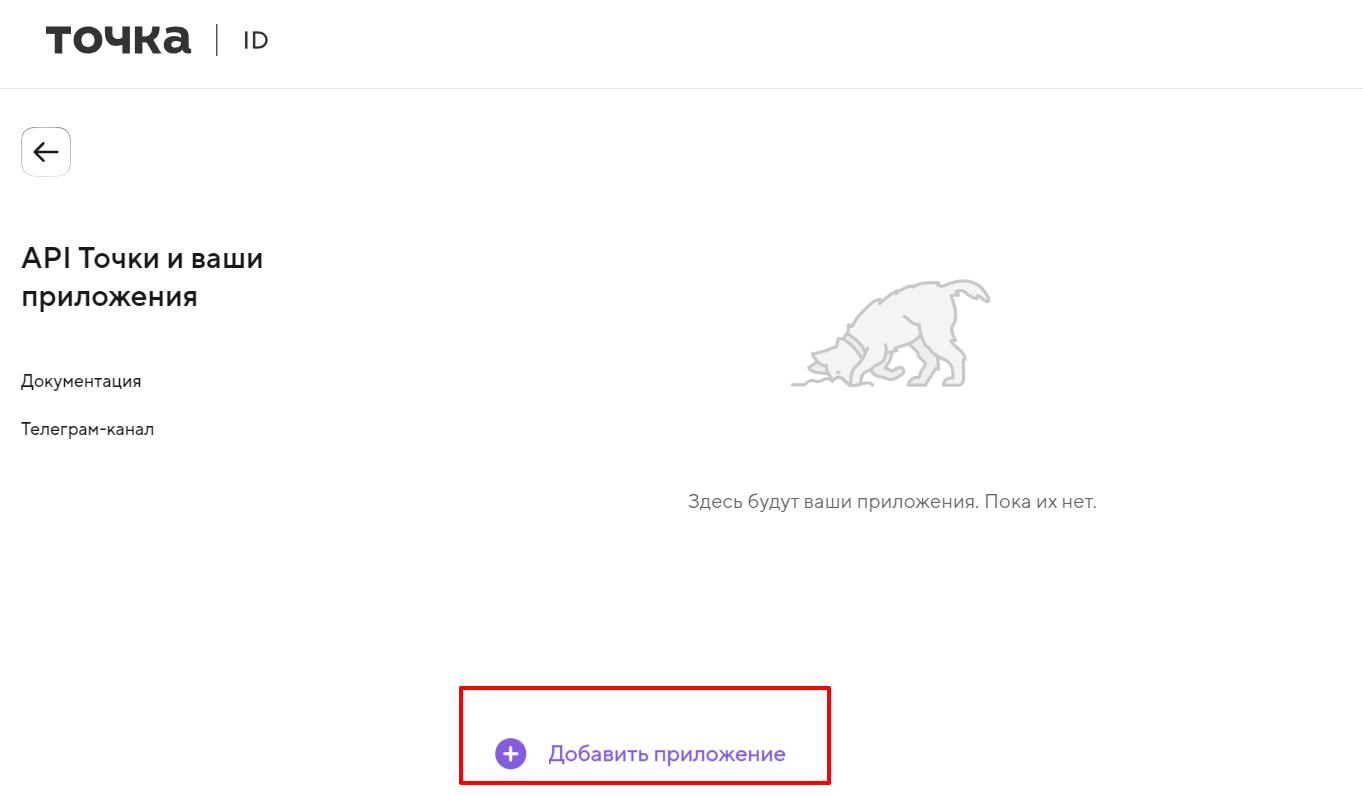This screenshot has width=1363, height=795.
Task: Click the heading API Точки и ваши приложения
Action: pyautogui.click(x=142, y=277)
